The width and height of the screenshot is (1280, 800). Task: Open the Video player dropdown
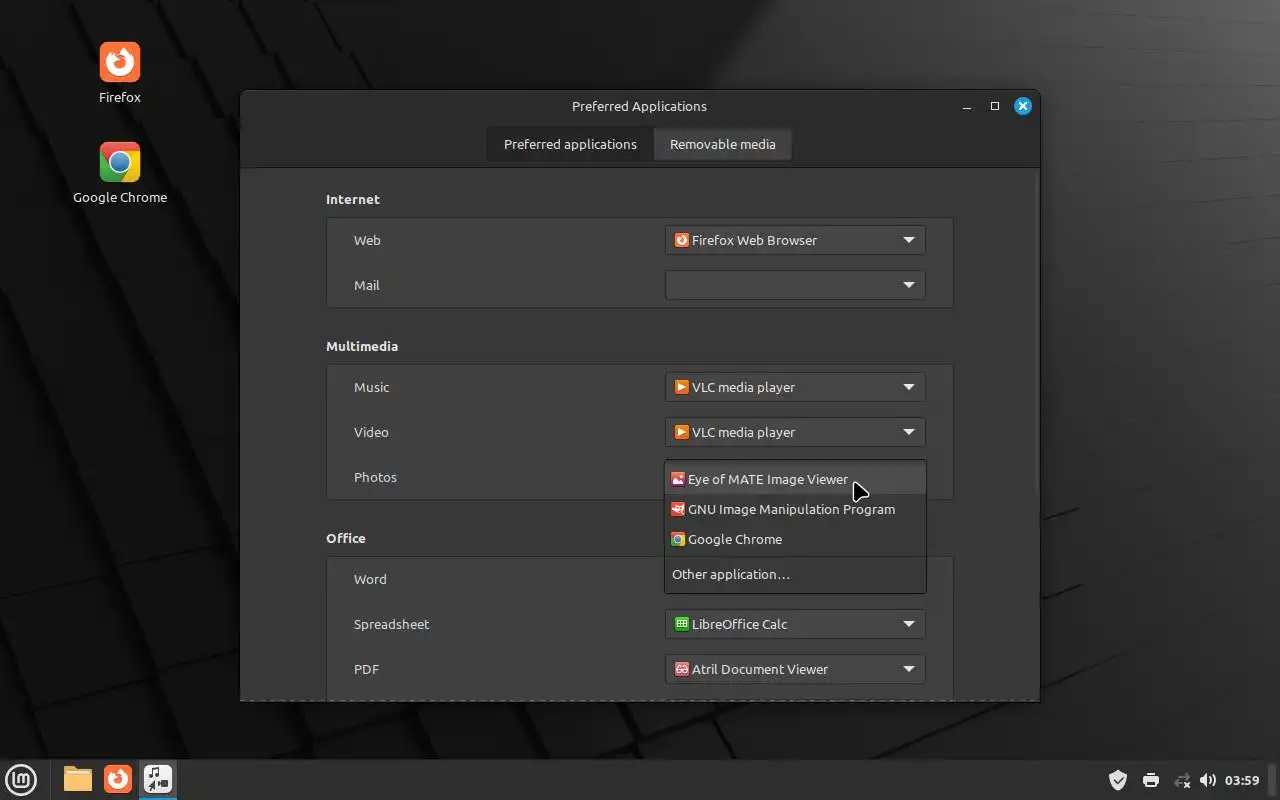click(795, 432)
